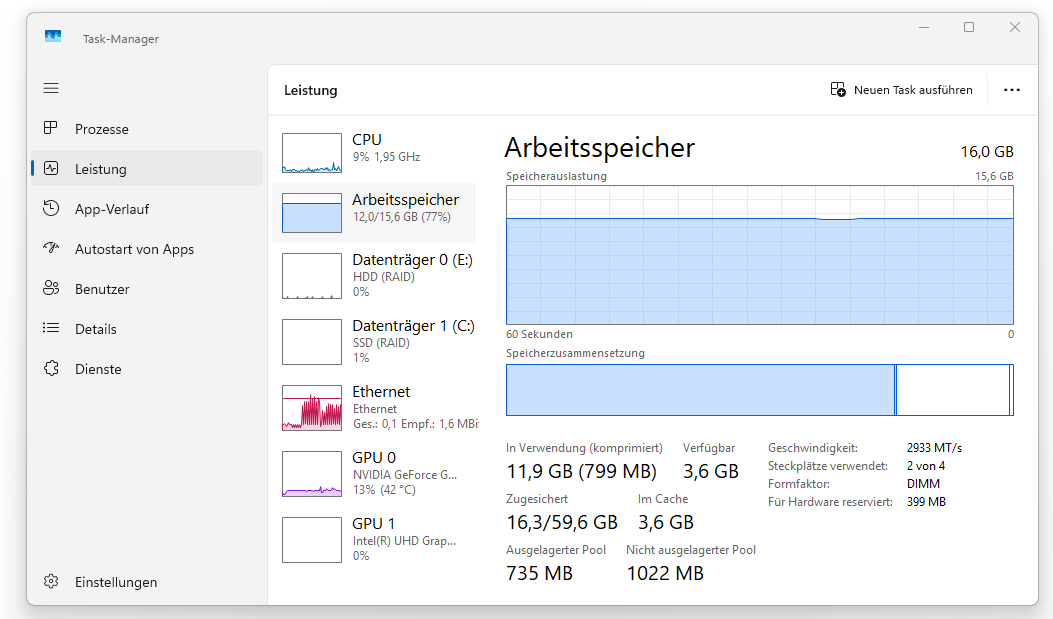Select the GPU 1 graph thumbnail
Image resolution: width=1053 pixels, height=619 pixels.
click(x=312, y=540)
